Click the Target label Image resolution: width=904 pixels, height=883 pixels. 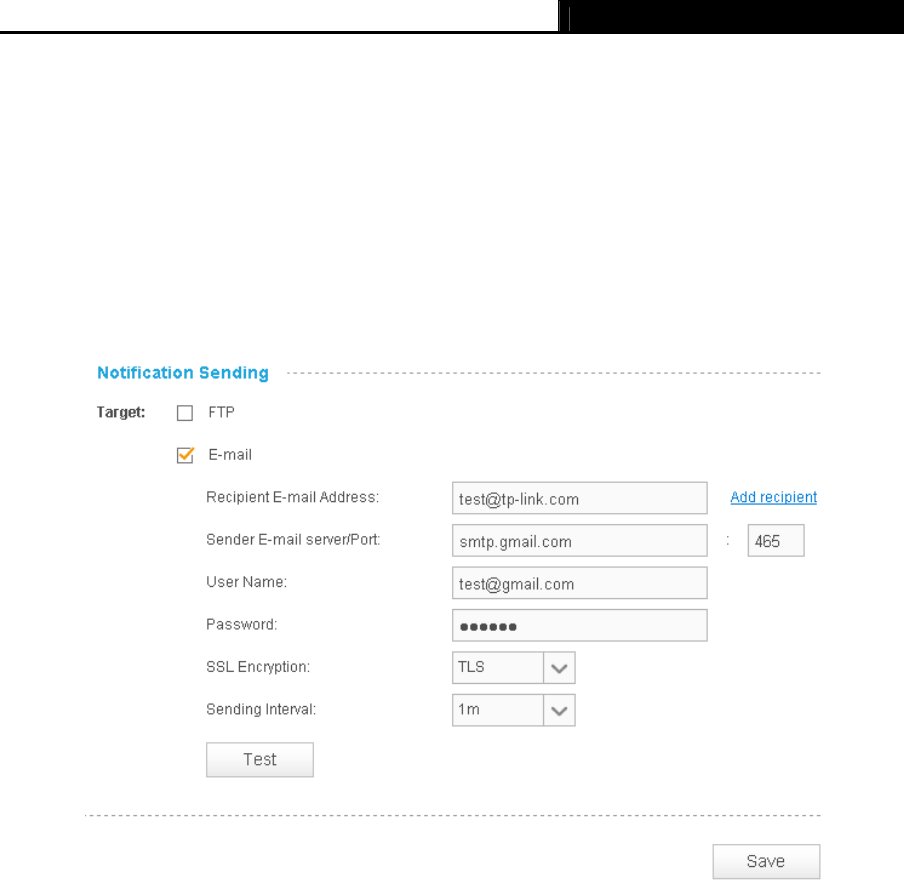pyautogui.click(x=121, y=412)
